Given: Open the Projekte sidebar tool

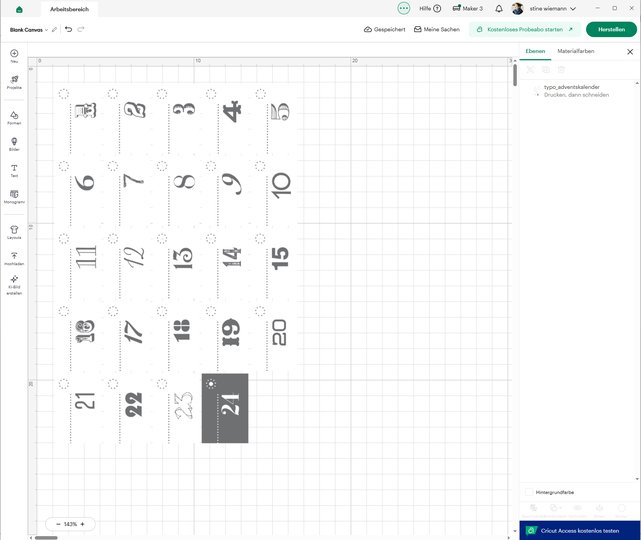Looking at the screenshot, I should (x=14, y=82).
